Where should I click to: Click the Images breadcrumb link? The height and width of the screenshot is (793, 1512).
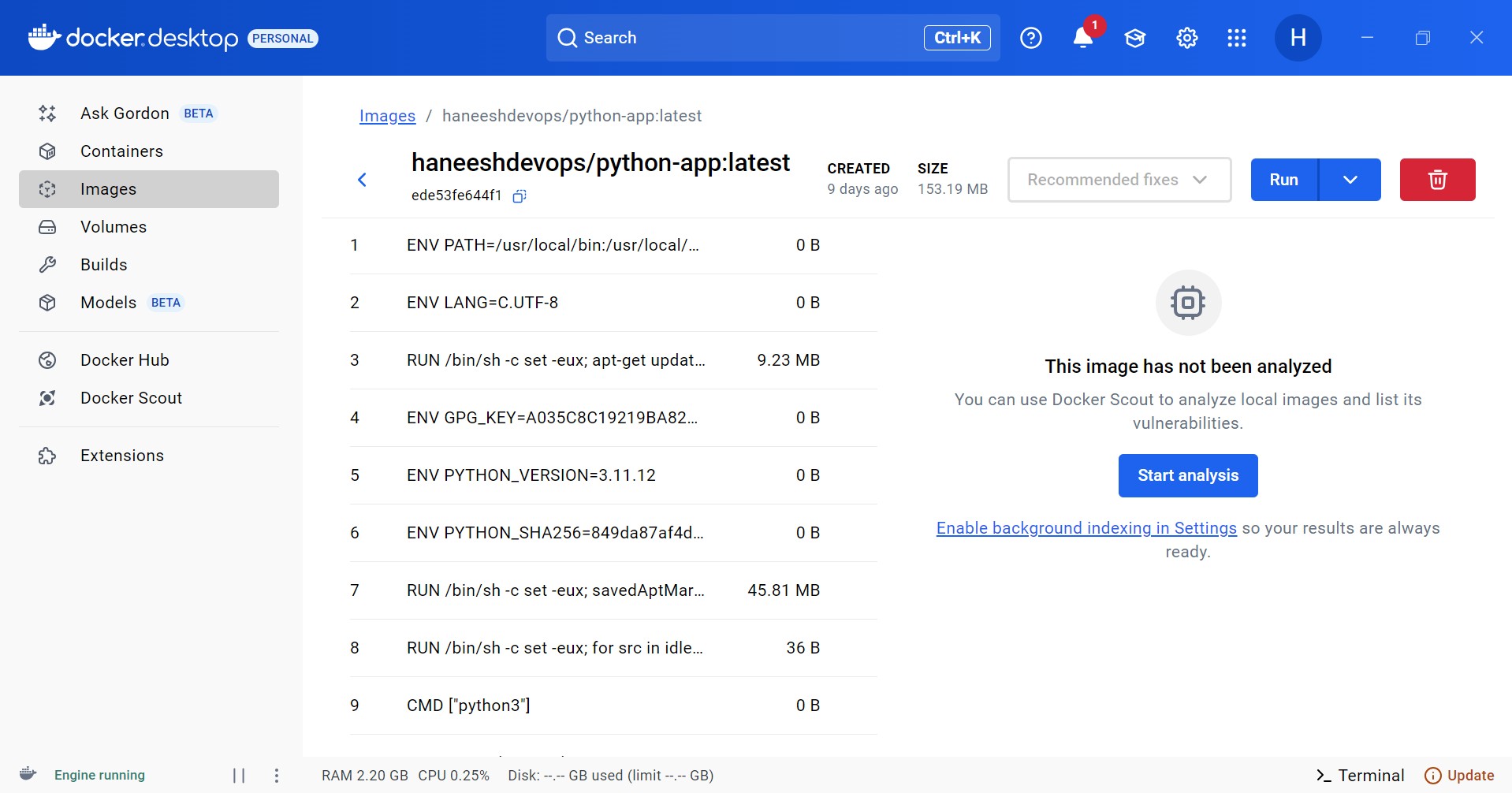387,116
